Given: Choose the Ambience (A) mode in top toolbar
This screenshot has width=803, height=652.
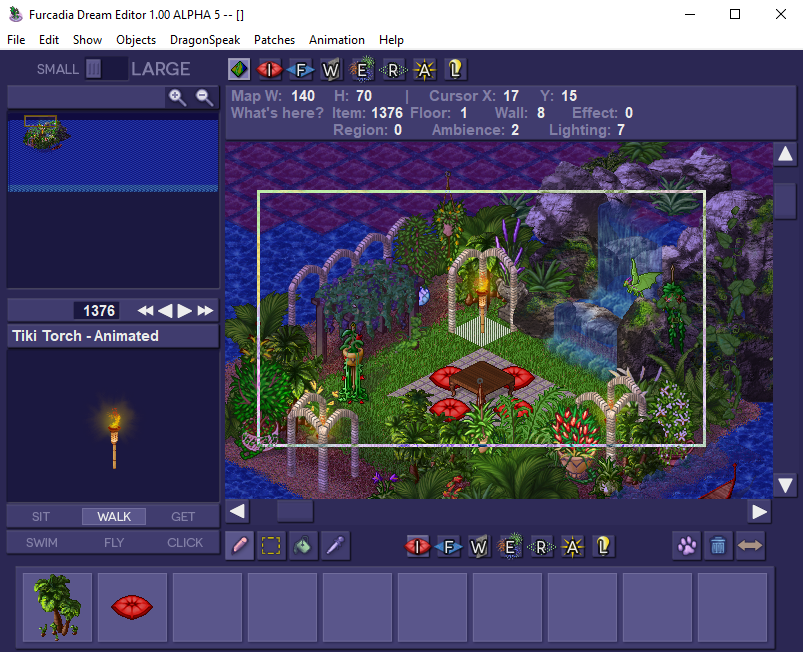Looking at the screenshot, I should point(424,70).
